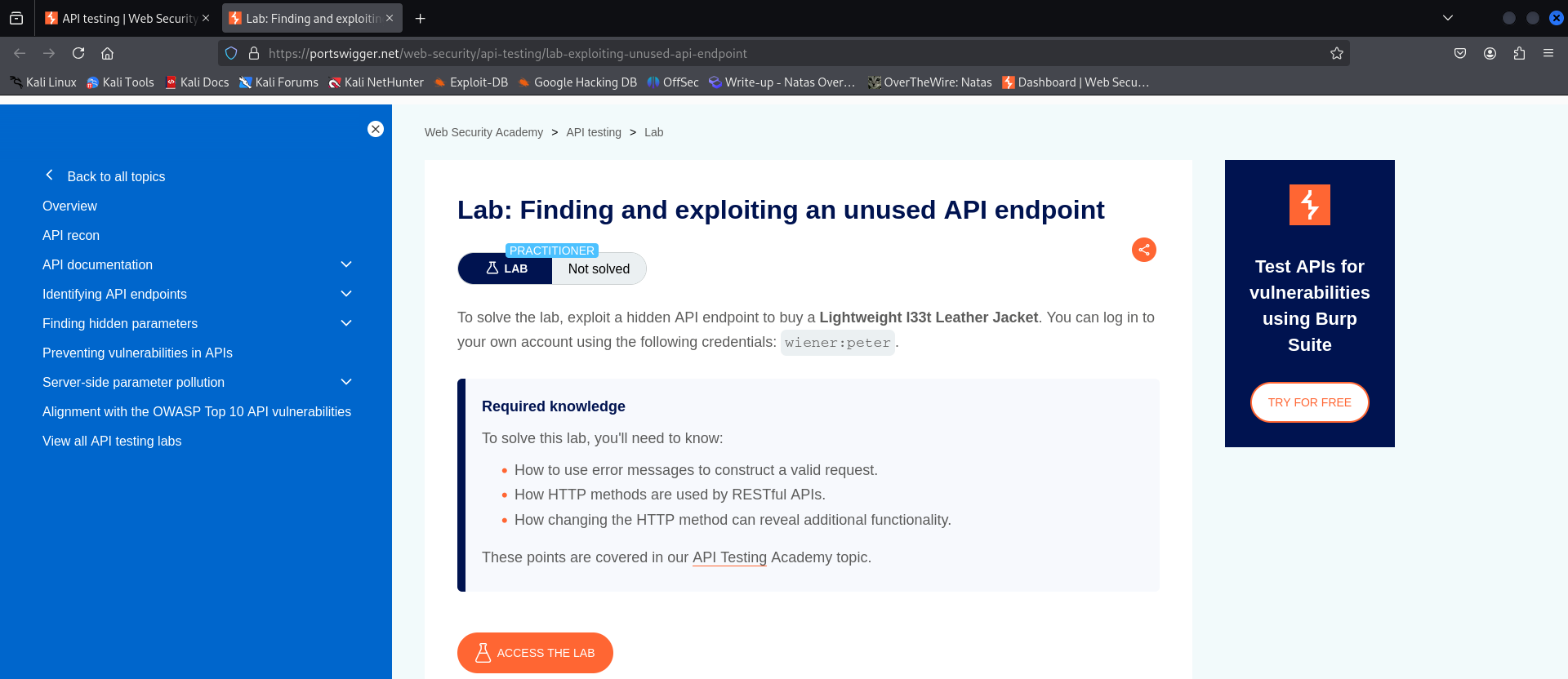The width and height of the screenshot is (1568, 679).
Task: Open the Kali Forums bookmark
Action: [278, 82]
